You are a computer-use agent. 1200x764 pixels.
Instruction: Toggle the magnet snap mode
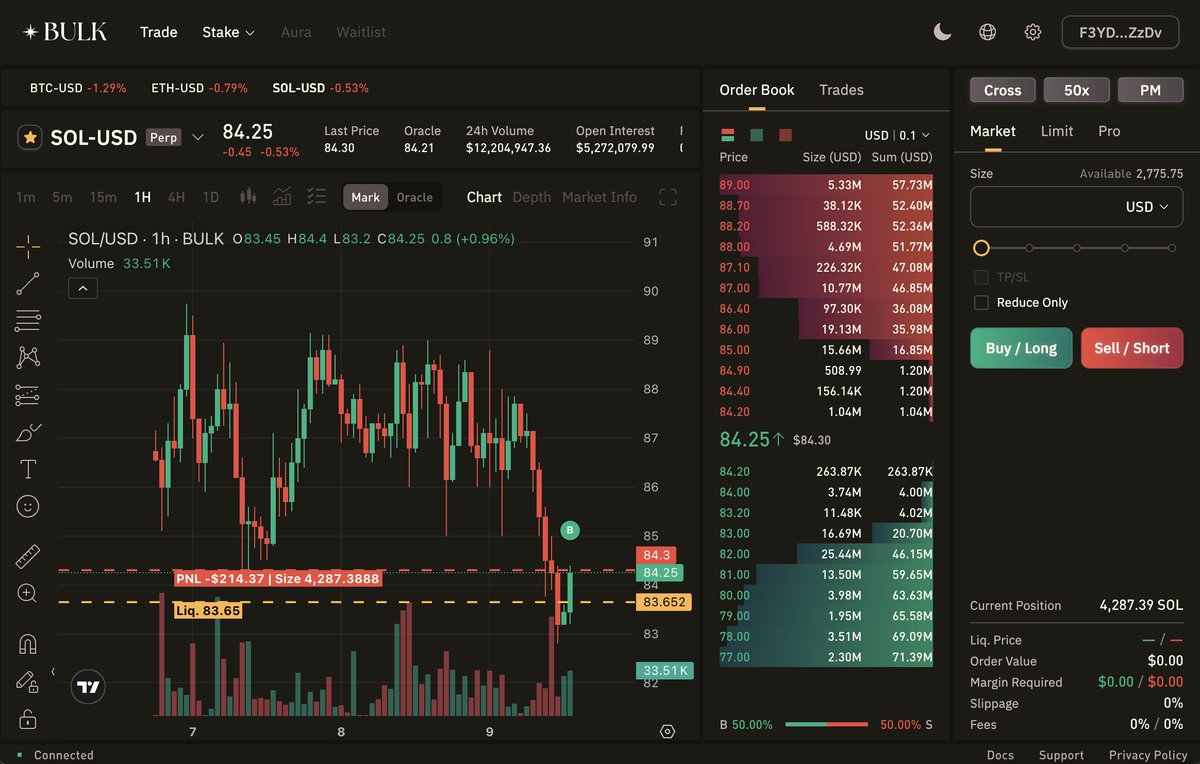[x=28, y=644]
